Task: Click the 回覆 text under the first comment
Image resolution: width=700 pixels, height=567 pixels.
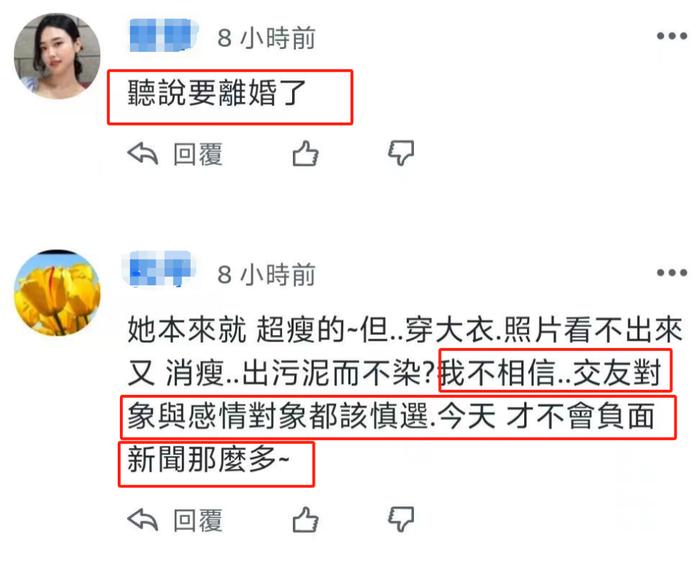Action: pos(198,154)
